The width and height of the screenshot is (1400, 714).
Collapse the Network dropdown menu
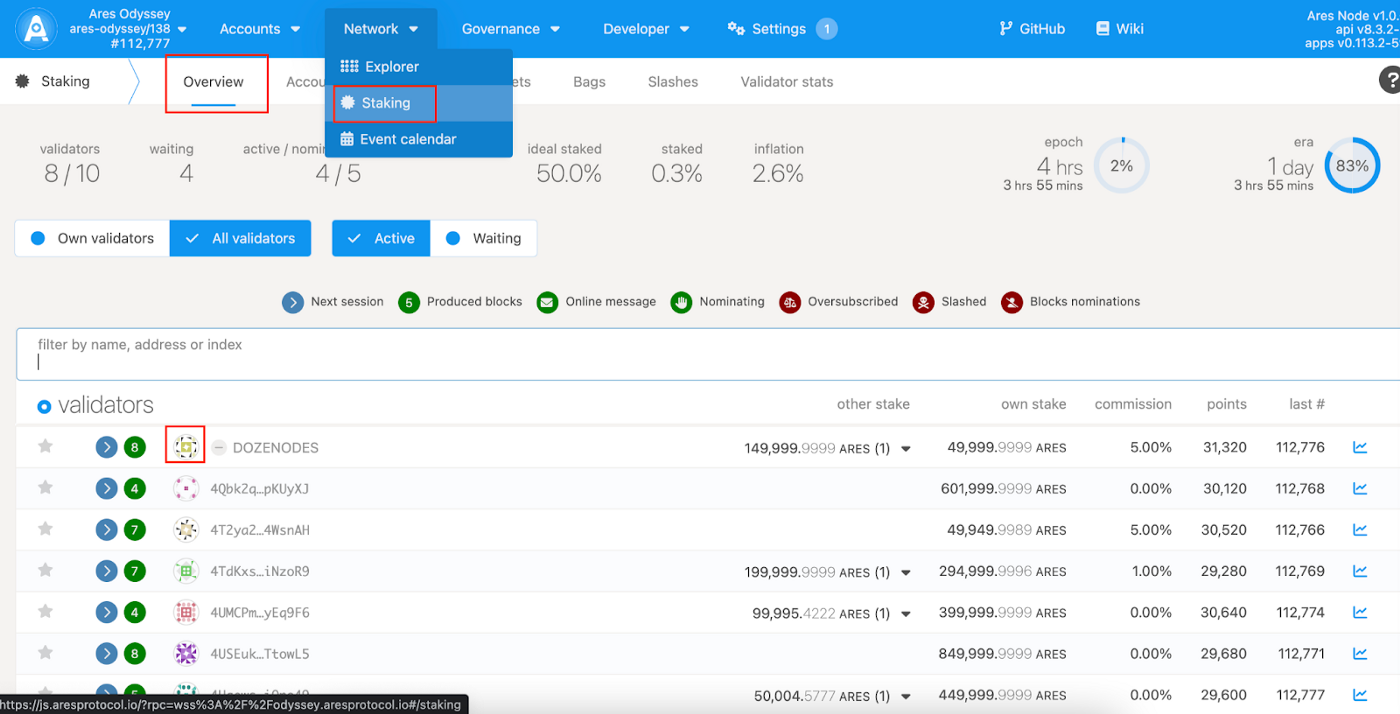pos(381,29)
